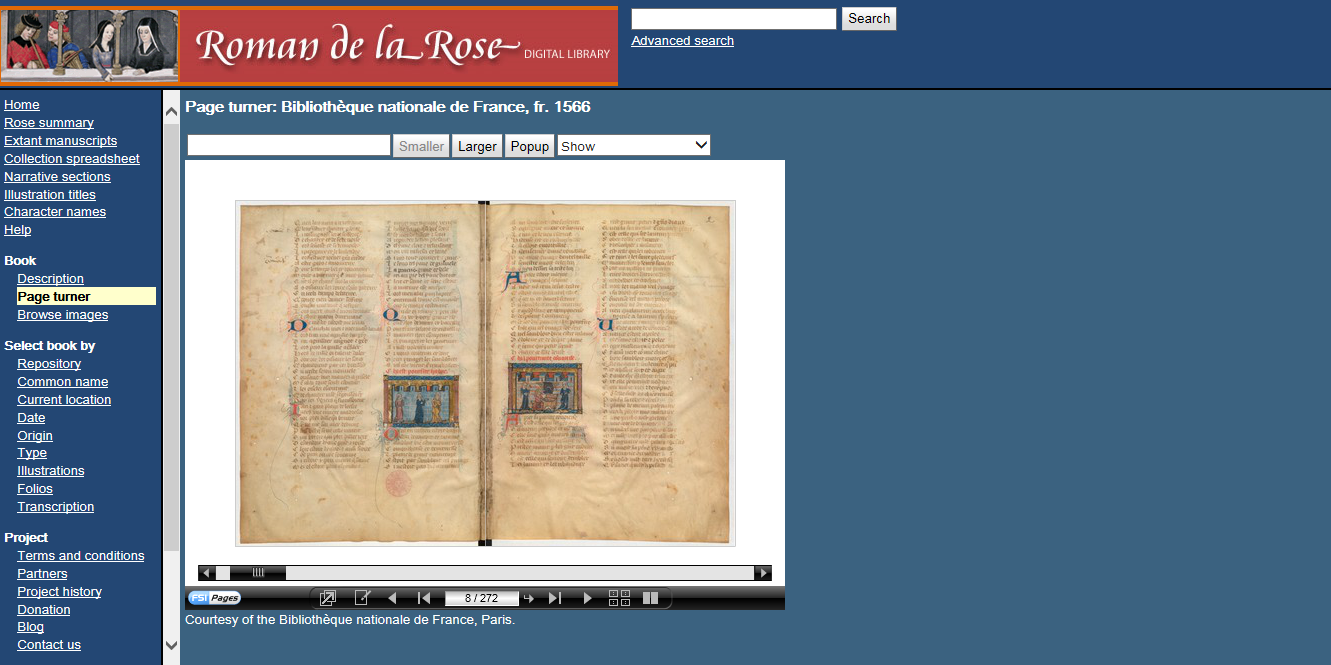Open Character names
1331x665 pixels.
(55, 212)
